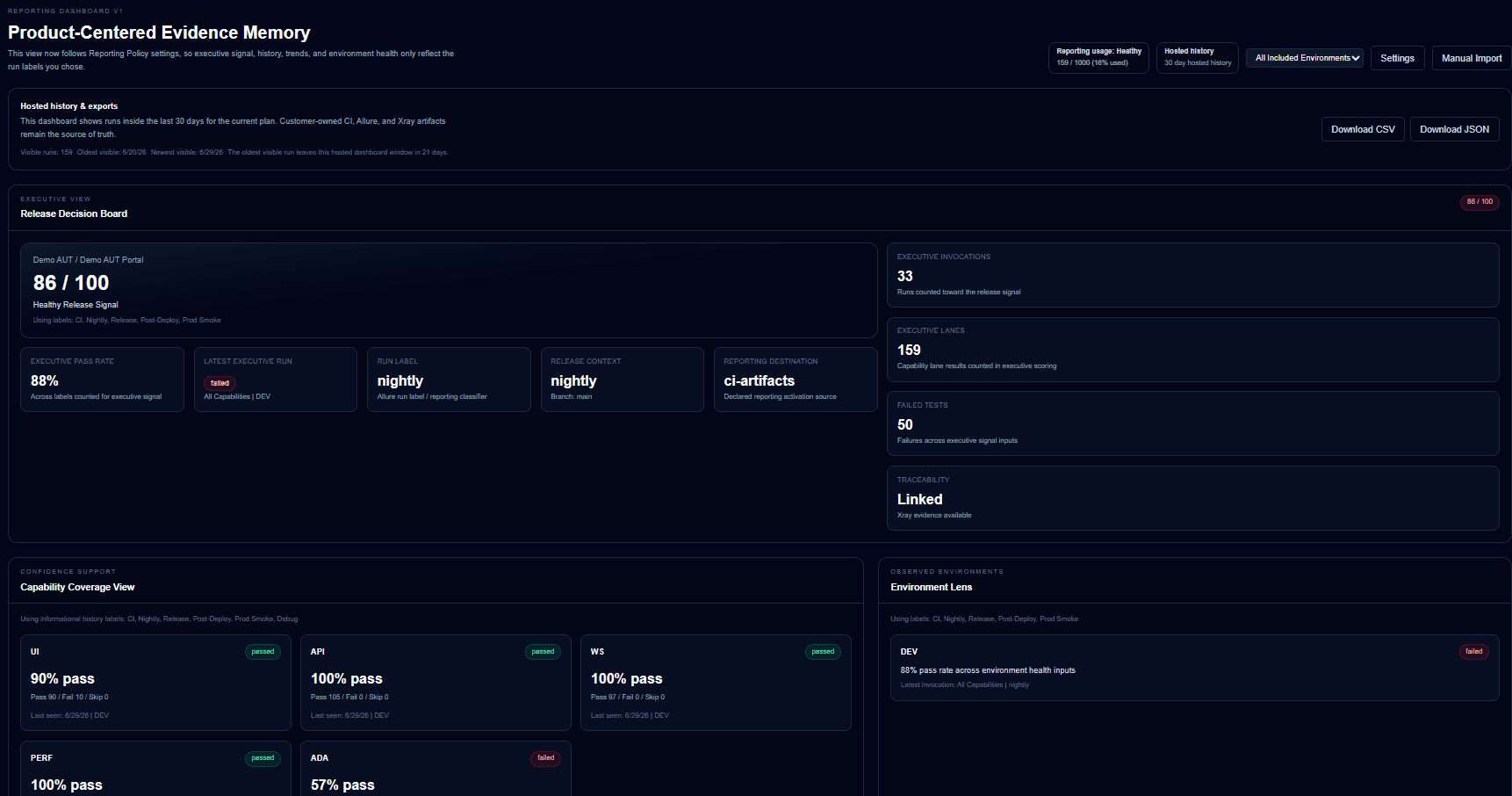Click the Executive Lanes count 159
The width and height of the screenshot is (1512, 796).
coord(909,350)
